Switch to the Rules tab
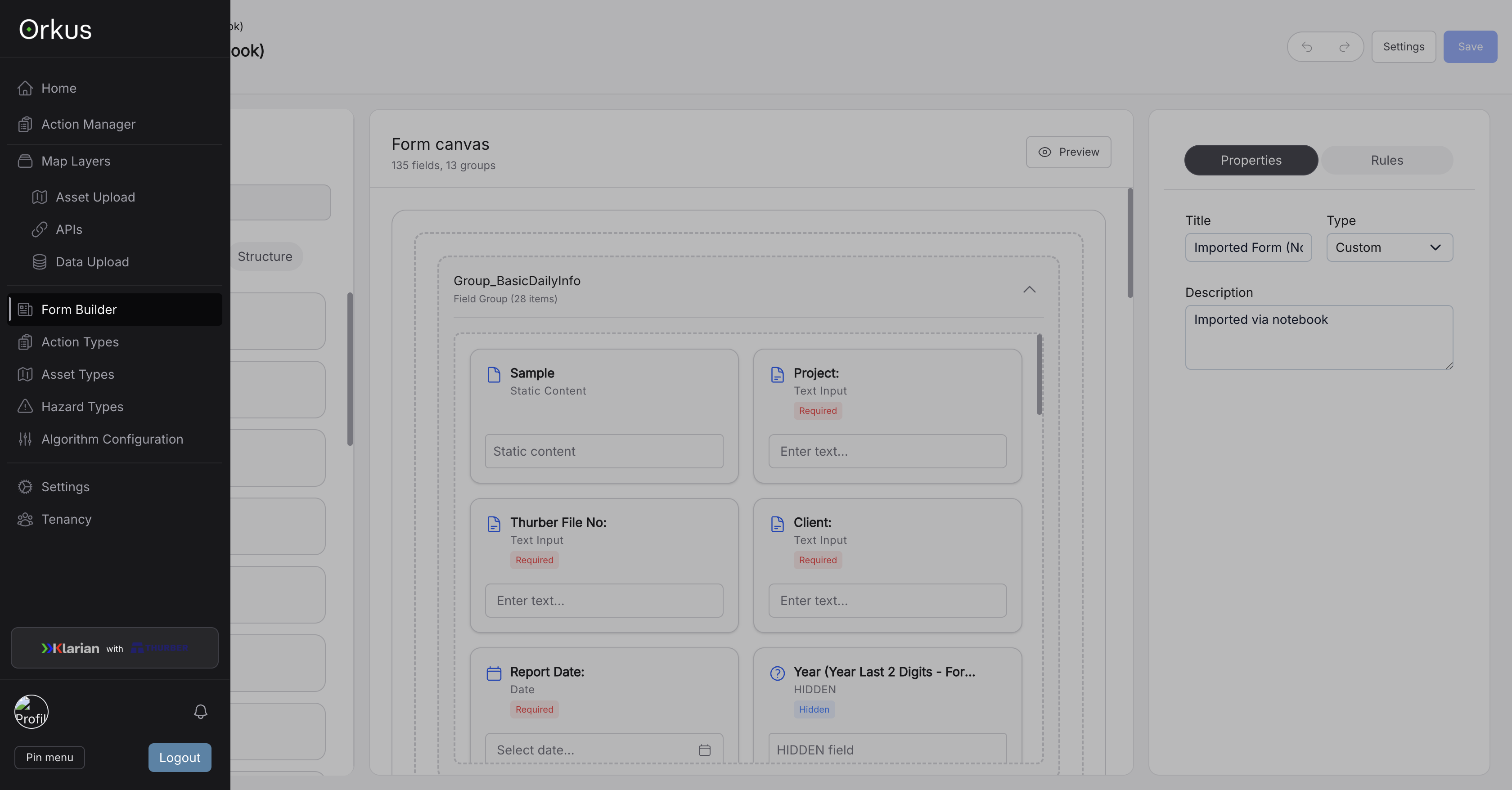This screenshot has width=1512, height=790. [1386, 160]
